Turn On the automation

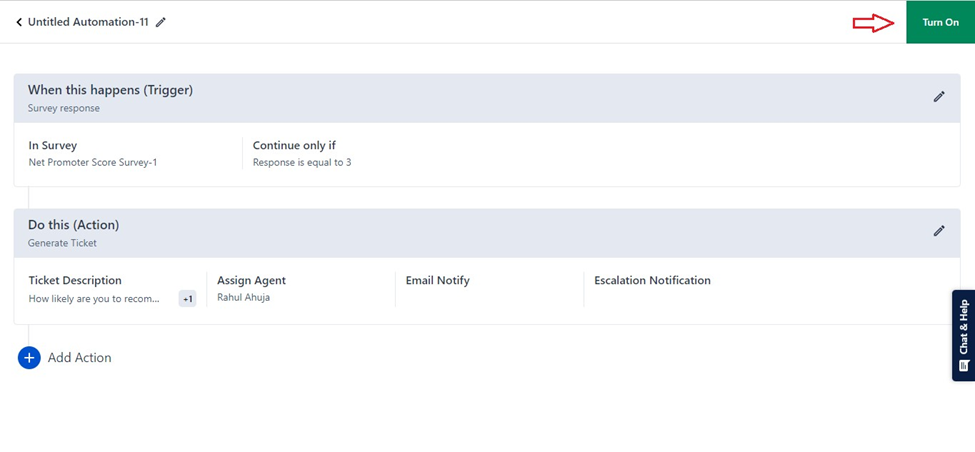tap(939, 22)
